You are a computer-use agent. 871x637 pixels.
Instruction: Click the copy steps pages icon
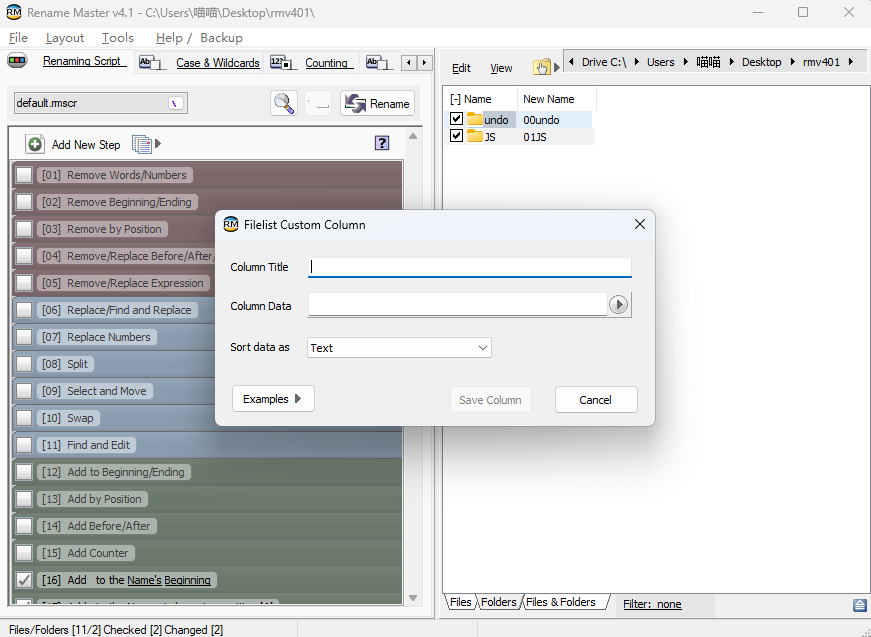point(142,144)
